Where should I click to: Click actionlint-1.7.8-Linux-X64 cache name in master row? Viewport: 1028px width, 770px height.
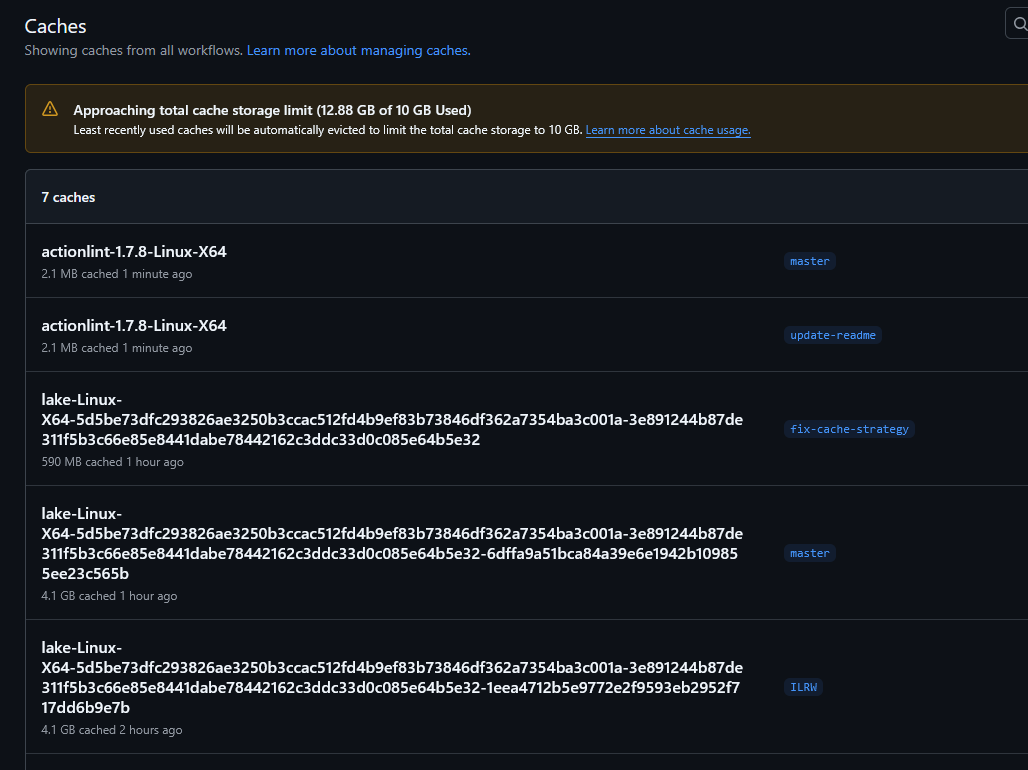134,252
